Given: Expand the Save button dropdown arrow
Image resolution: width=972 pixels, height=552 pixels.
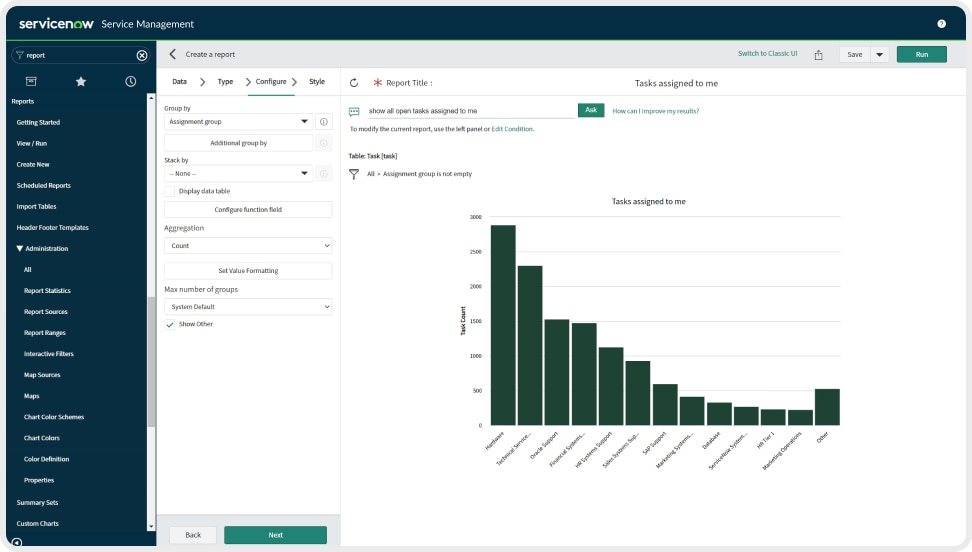Looking at the screenshot, I should click(880, 55).
